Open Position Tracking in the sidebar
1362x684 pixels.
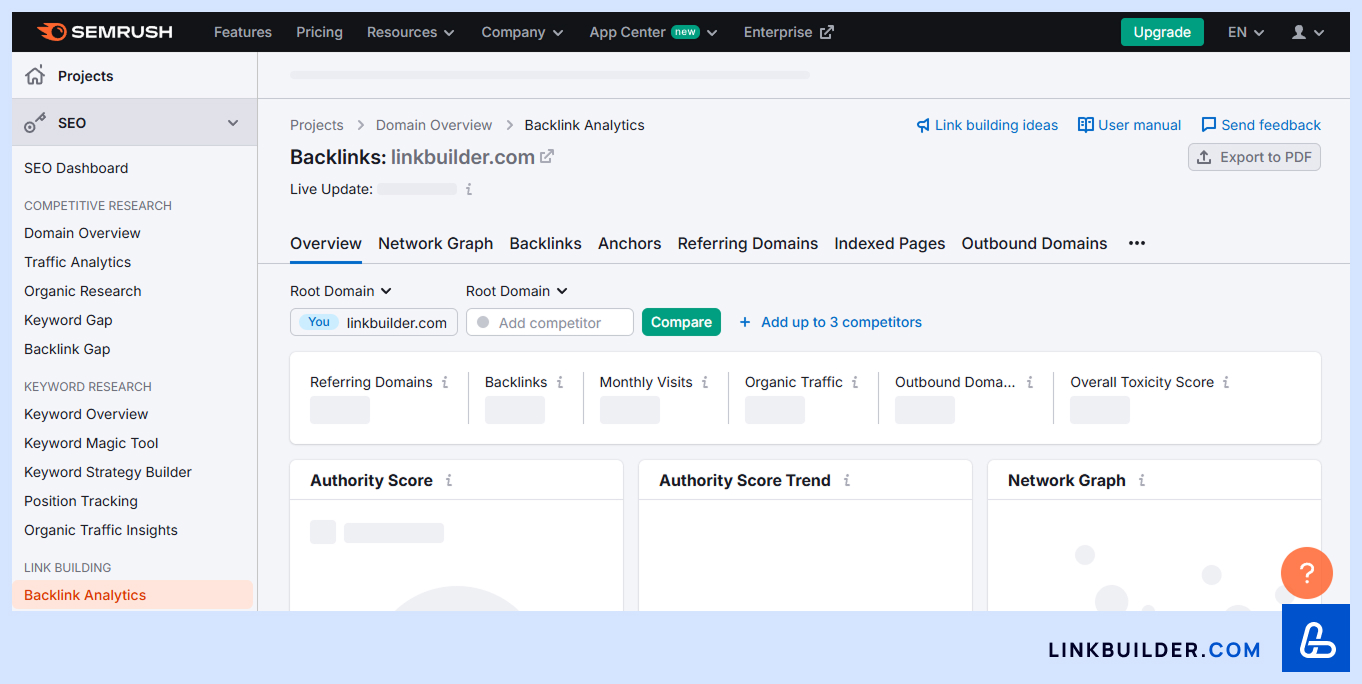coord(81,501)
